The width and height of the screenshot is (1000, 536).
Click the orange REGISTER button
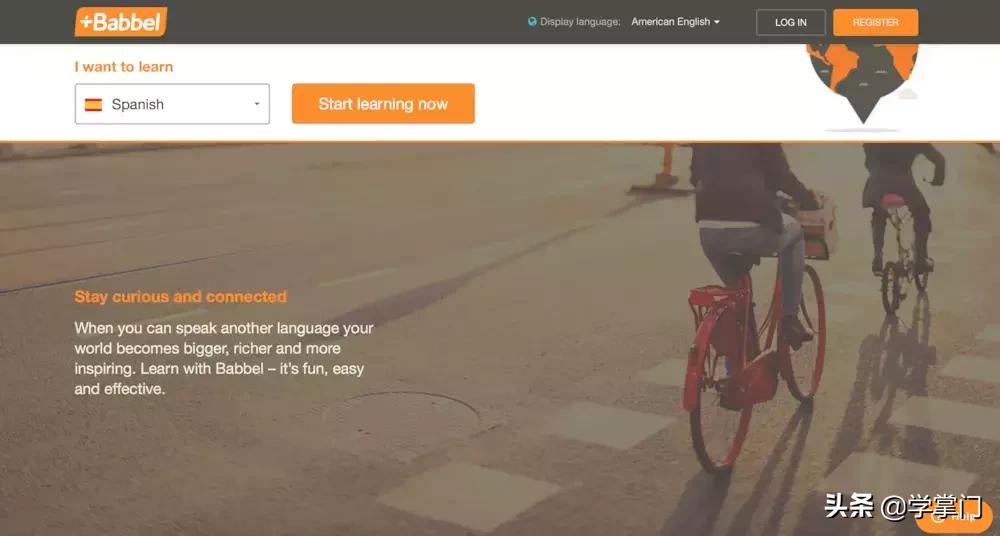coord(876,22)
